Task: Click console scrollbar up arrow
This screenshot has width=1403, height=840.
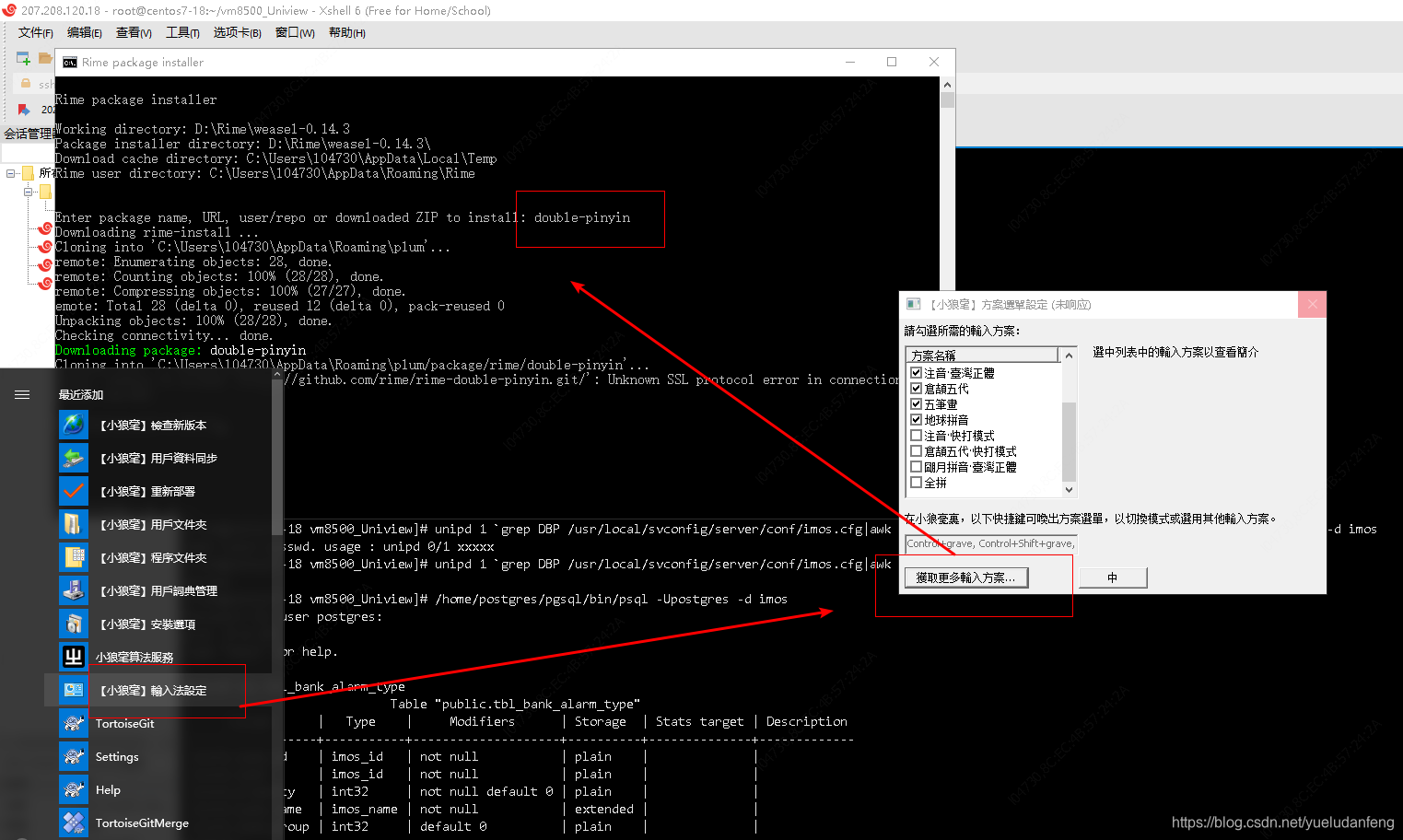Action: [x=947, y=85]
